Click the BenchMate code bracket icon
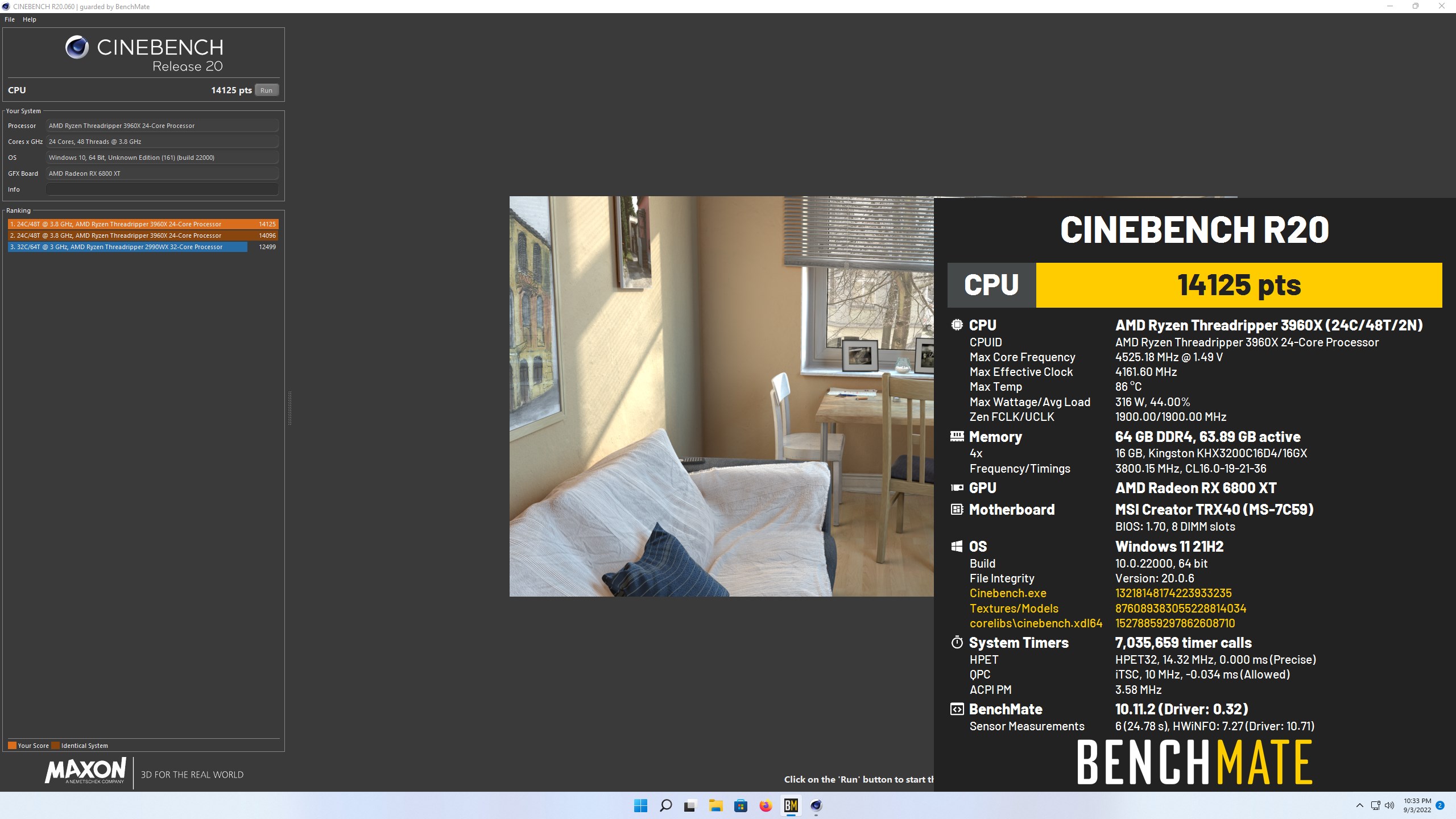 pyautogui.click(x=957, y=709)
